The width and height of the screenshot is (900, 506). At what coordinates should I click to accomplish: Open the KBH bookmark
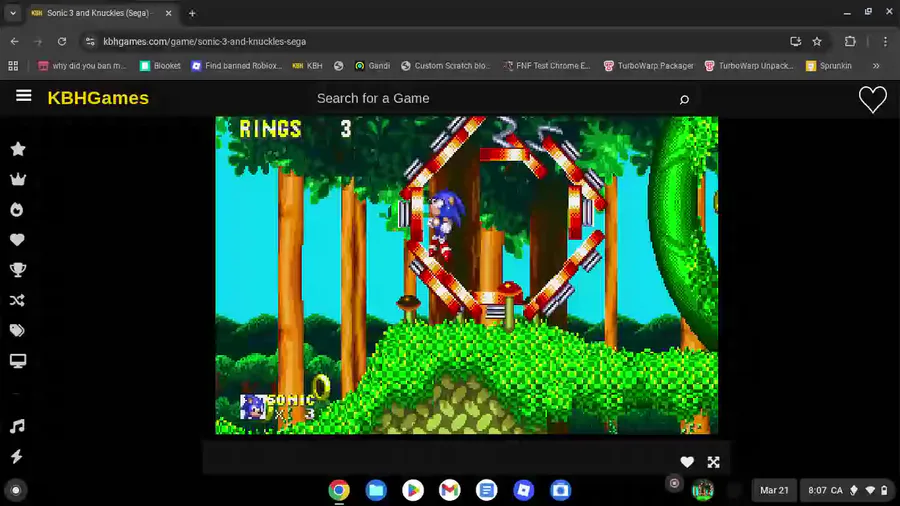pyautogui.click(x=308, y=66)
